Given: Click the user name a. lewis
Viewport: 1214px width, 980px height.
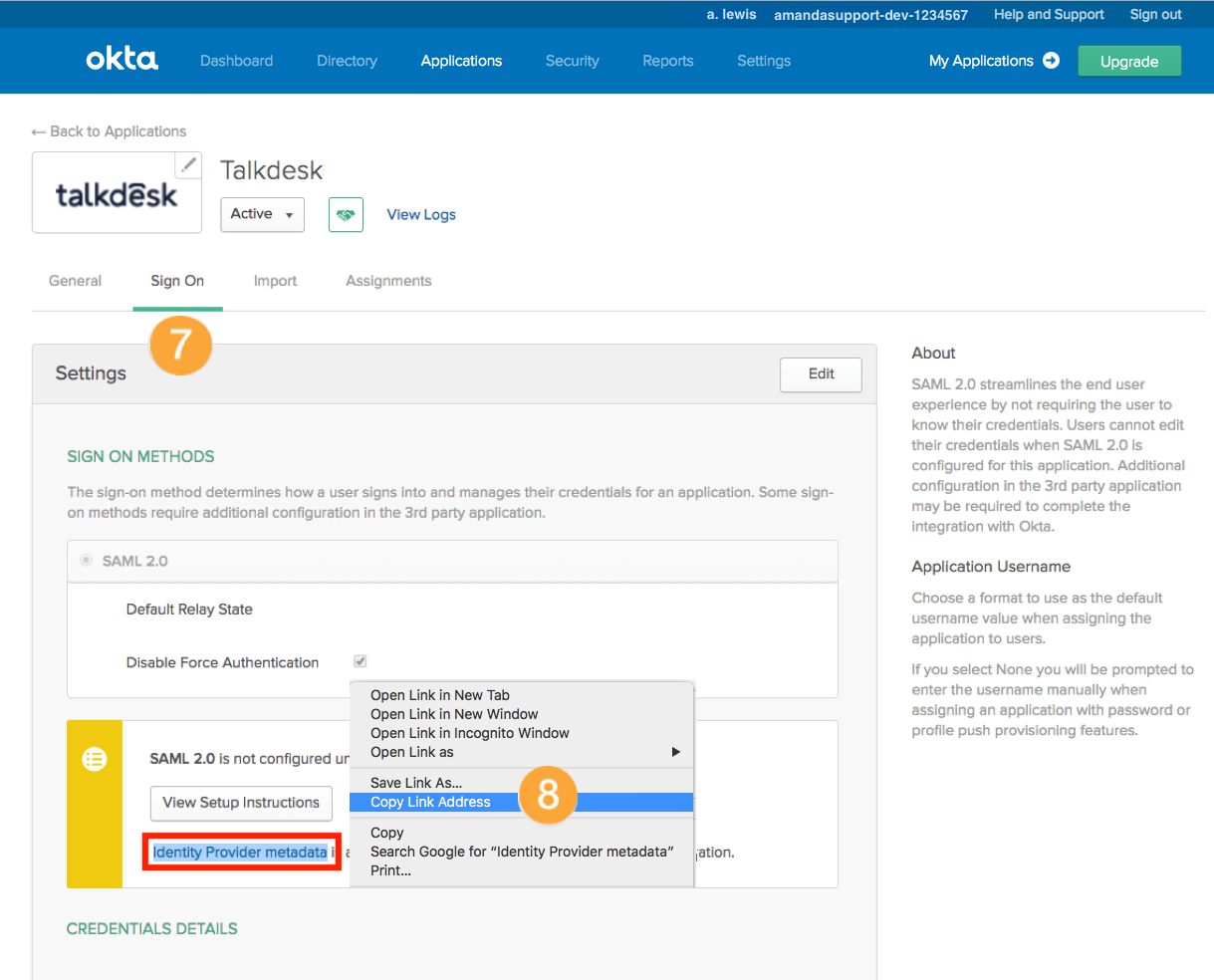Looking at the screenshot, I should pyautogui.click(x=731, y=14).
